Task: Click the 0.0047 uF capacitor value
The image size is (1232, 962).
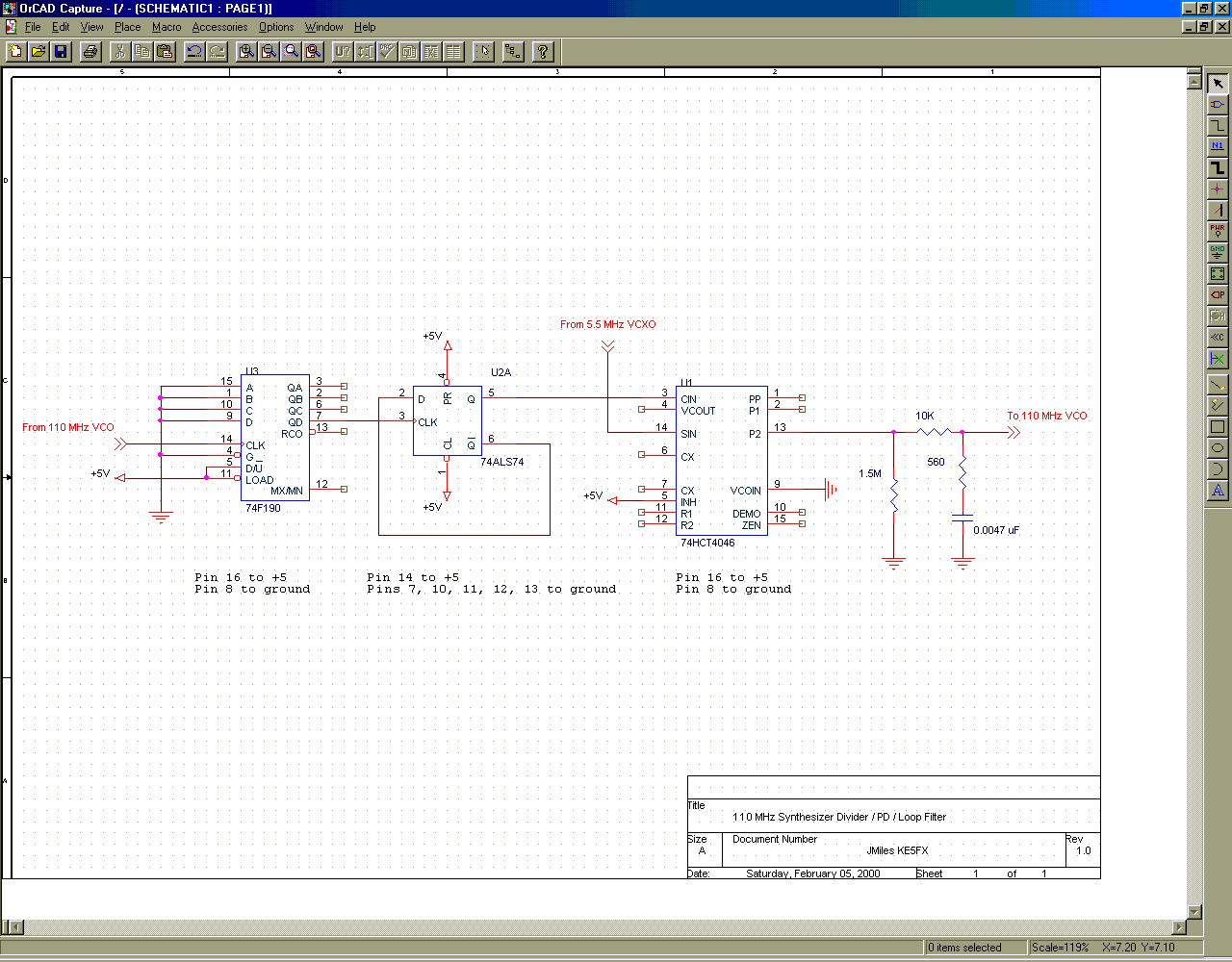Action: (996, 530)
